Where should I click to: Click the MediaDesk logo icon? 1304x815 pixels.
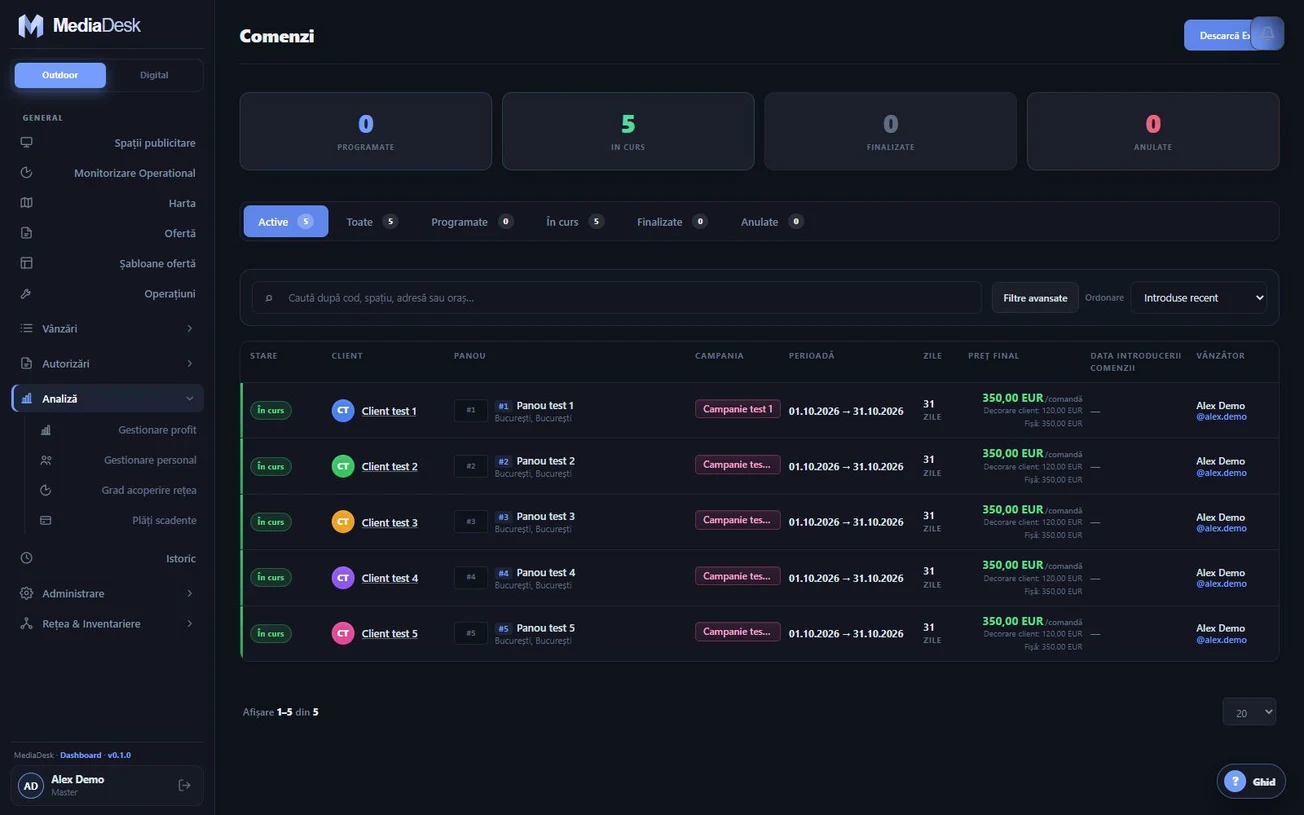[x=31, y=26]
